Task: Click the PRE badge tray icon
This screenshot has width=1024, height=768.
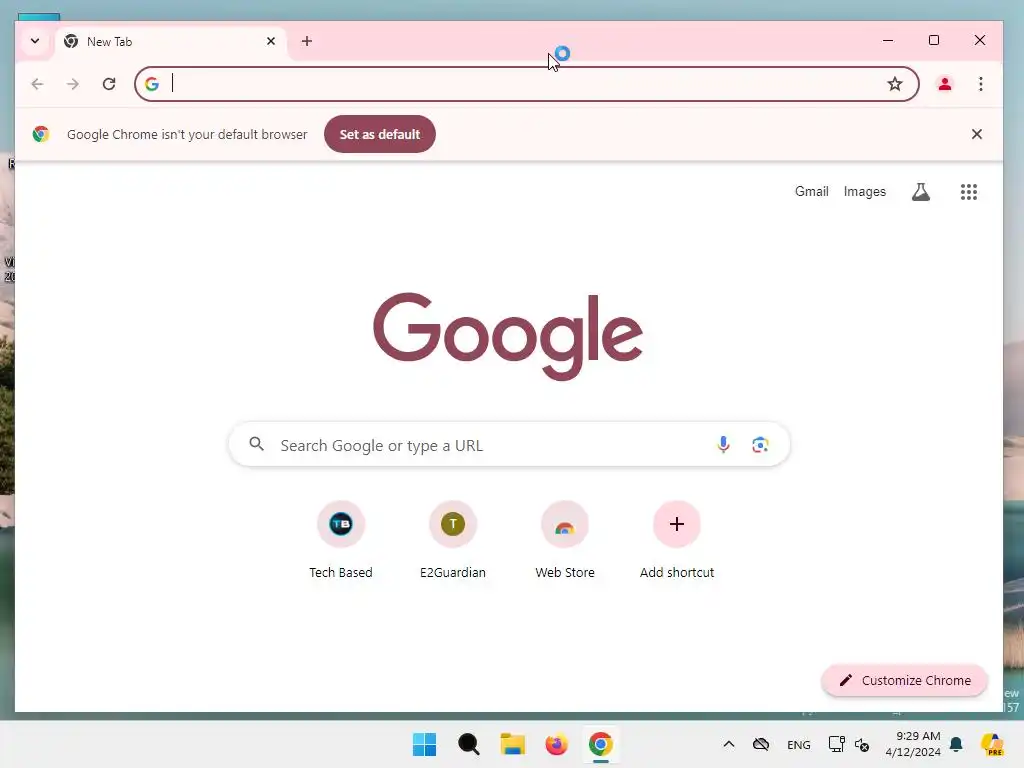Action: coord(992,744)
